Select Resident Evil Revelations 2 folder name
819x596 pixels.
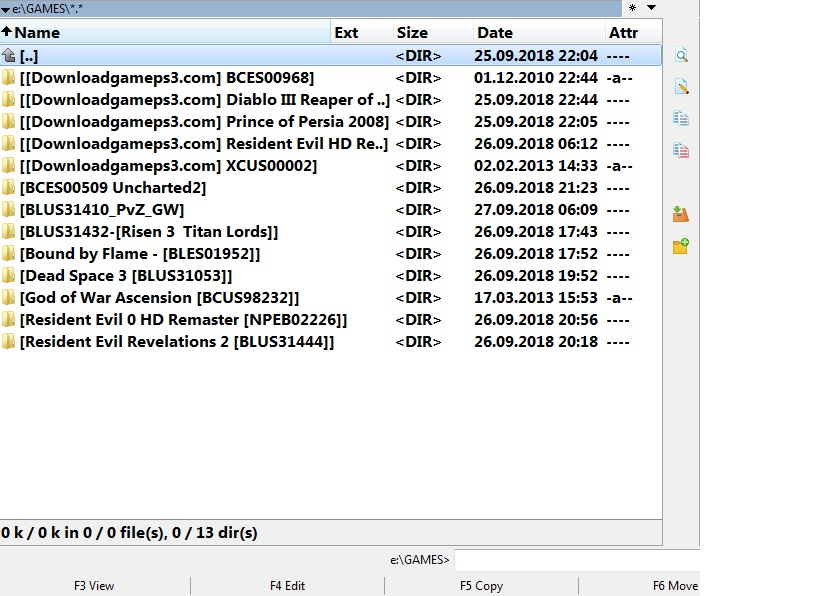point(177,342)
